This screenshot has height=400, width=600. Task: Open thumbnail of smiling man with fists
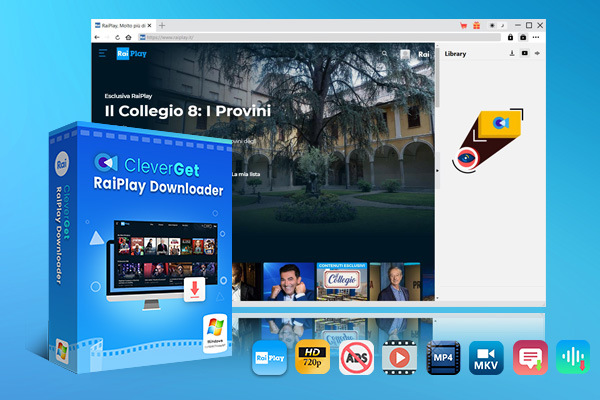click(289, 281)
